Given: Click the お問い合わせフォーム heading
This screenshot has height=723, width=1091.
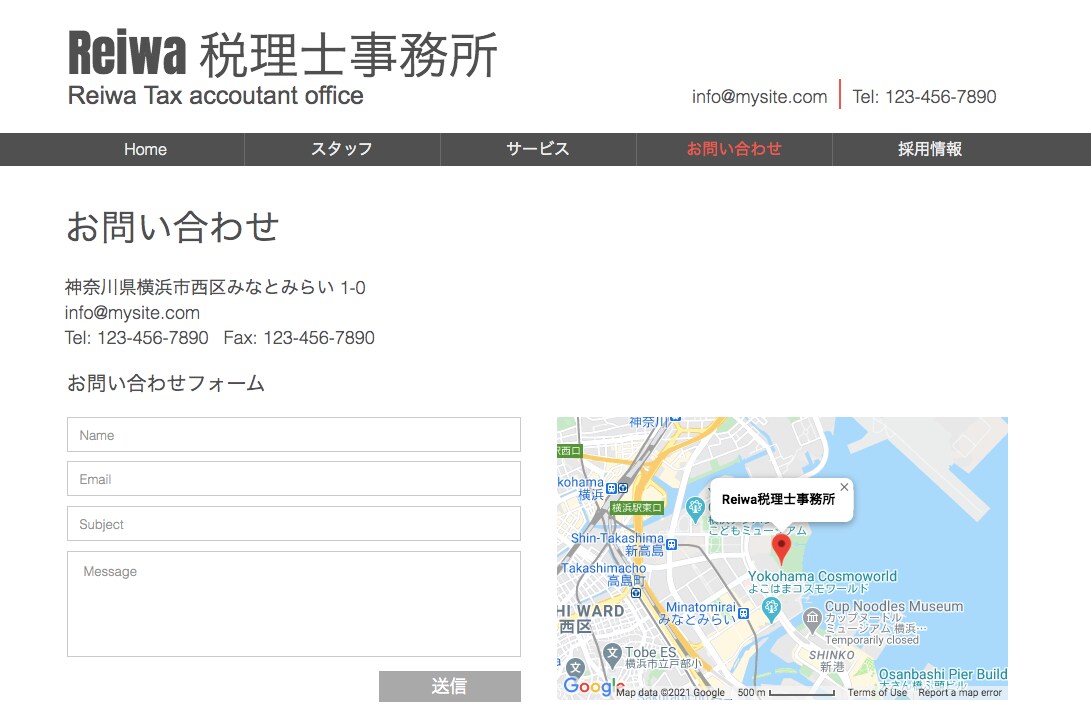Looking at the screenshot, I should pyautogui.click(x=166, y=383).
